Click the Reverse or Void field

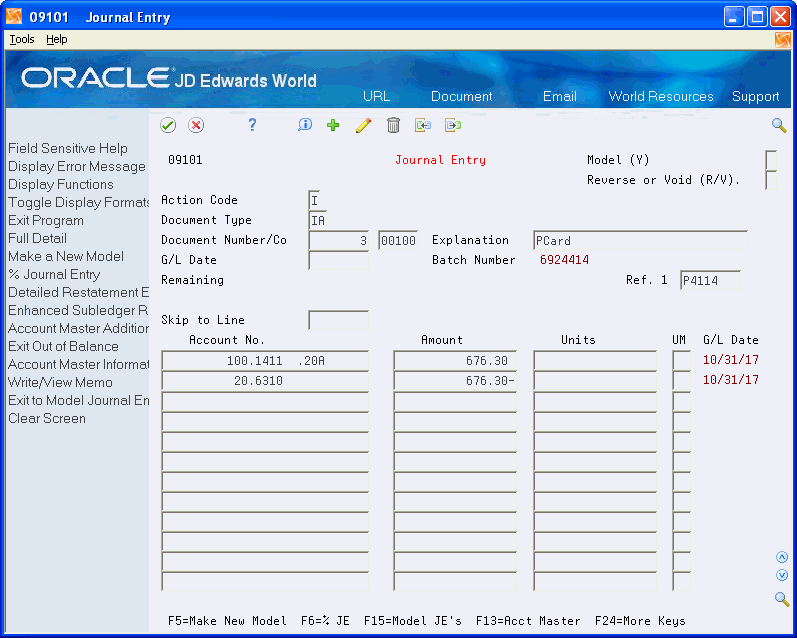click(771, 180)
